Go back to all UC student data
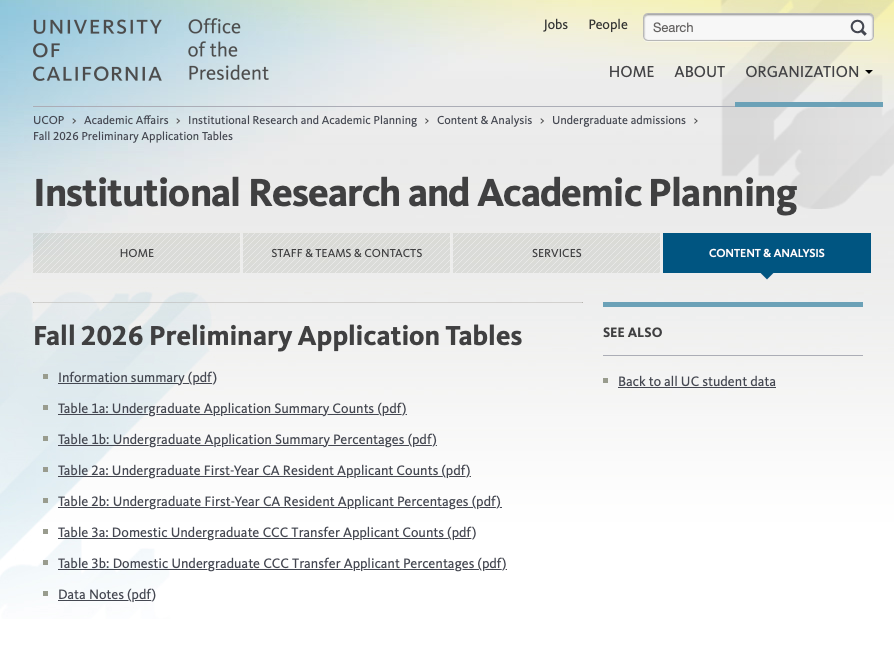Viewport: 894px width, 646px height. point(696,381)
